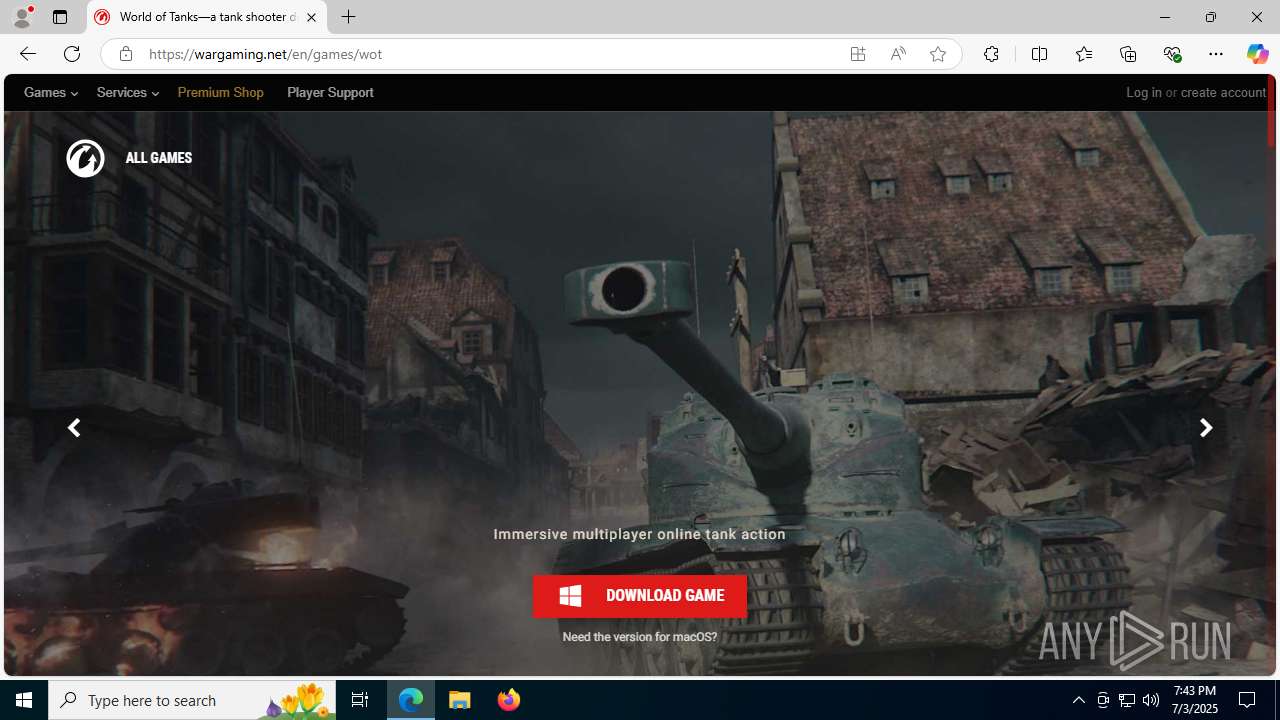Viewport: 1280px width, 720px height.
Task: Select World of Tanks browser tab
Action: pyautogui.click(x=207, y=17)
